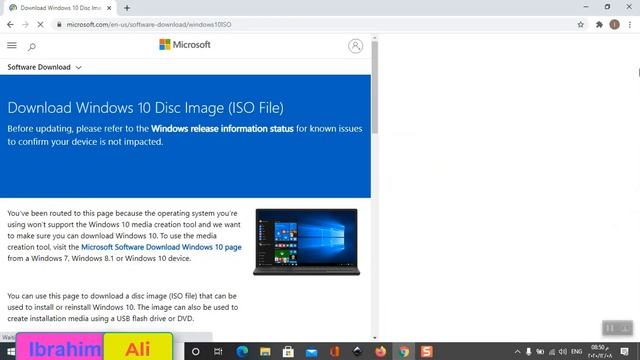
Task: View site info via padlock icon
Action: tap(59, 24)
